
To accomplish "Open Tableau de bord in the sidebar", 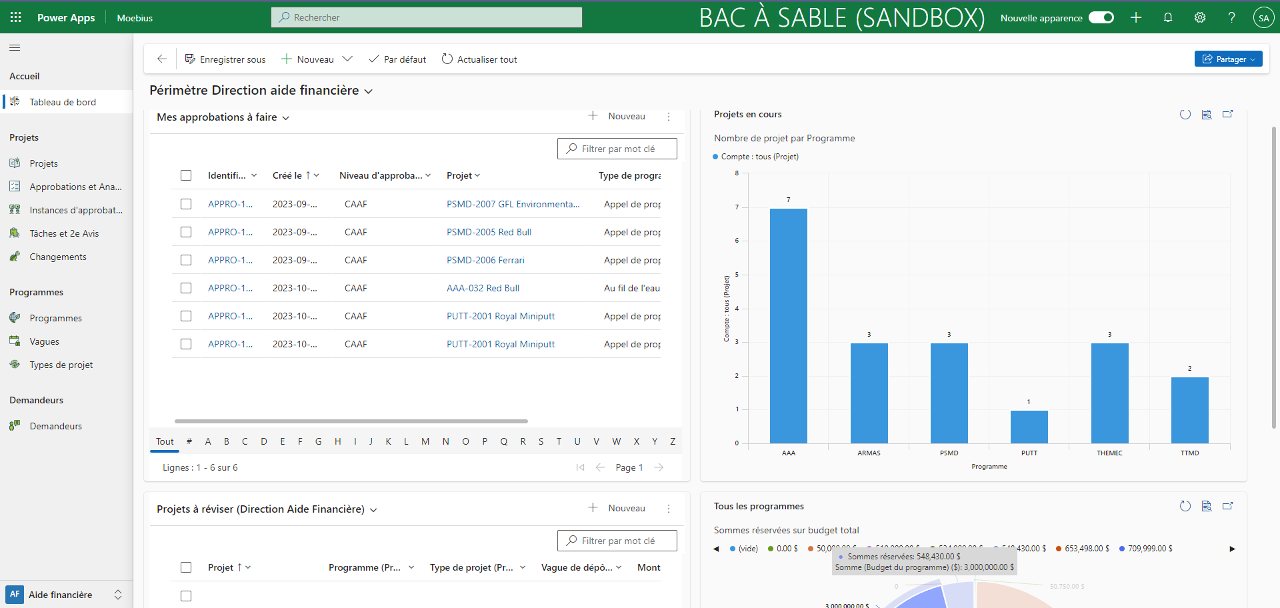I will click(x=68, y=102).
